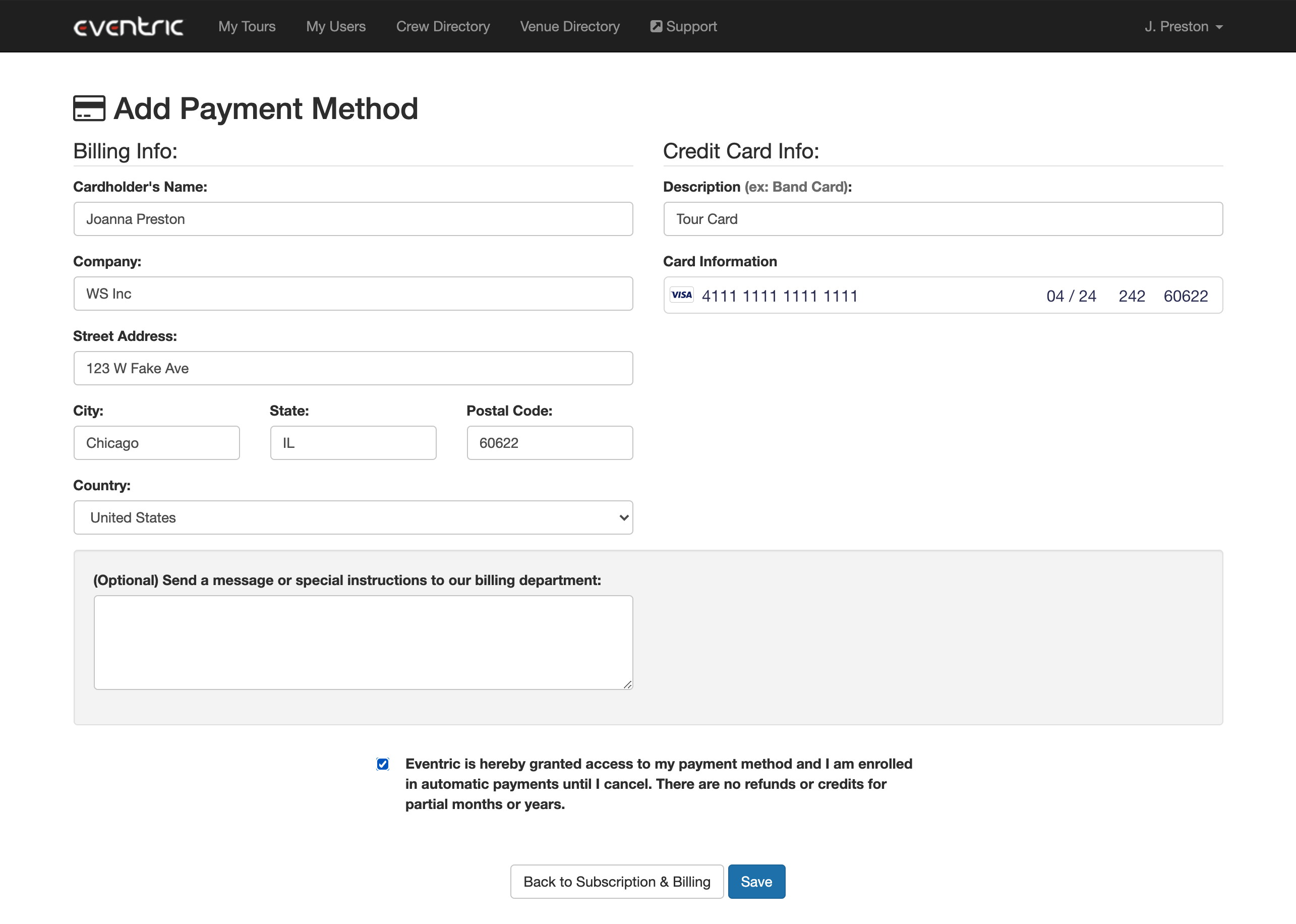This screenshot has width=1296, height=924.
Task: Click the card ZIP value 60622
Action: [x=1186, y=296]
